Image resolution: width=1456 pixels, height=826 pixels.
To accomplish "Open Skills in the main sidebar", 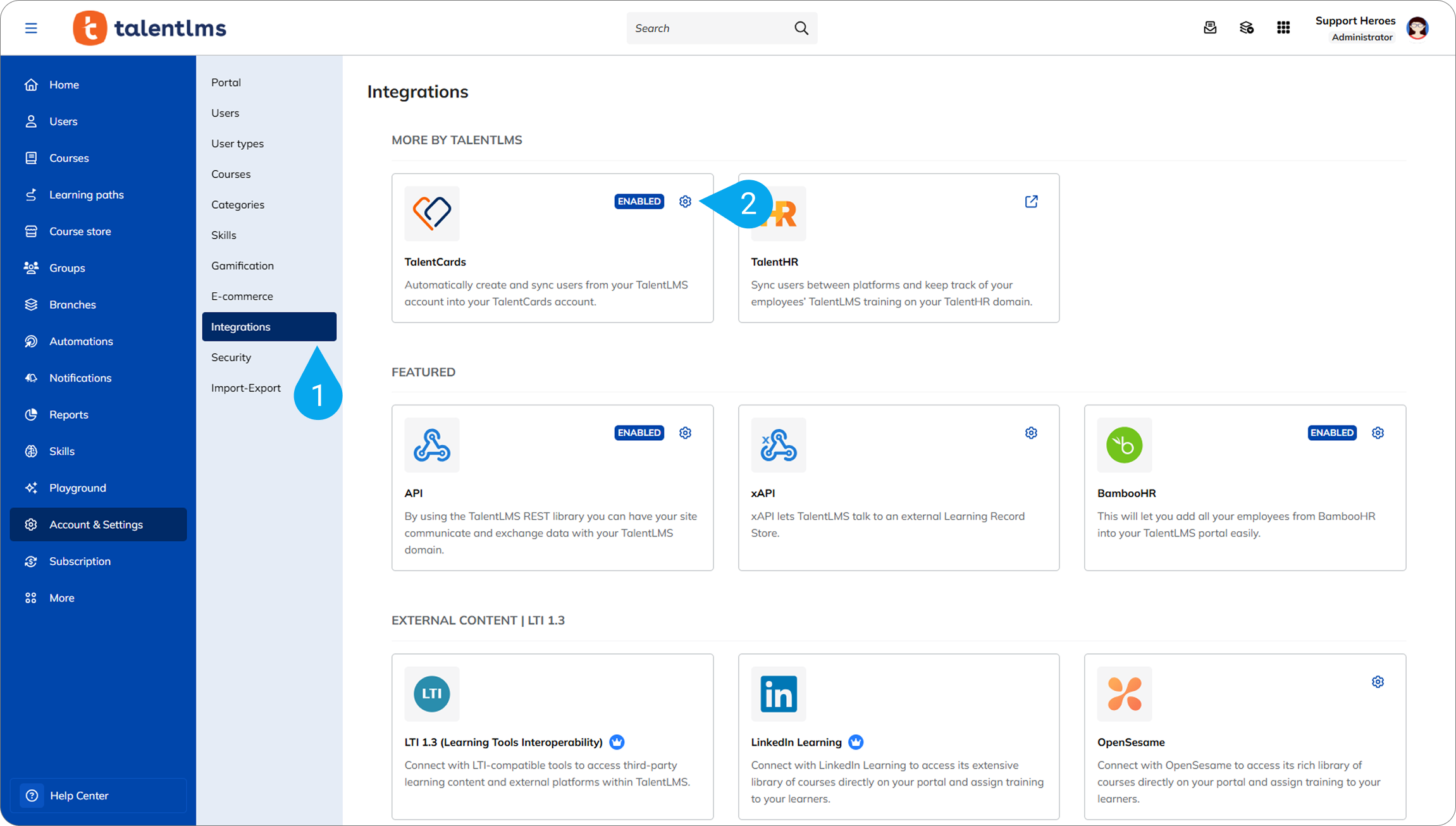I will point(98,452).
